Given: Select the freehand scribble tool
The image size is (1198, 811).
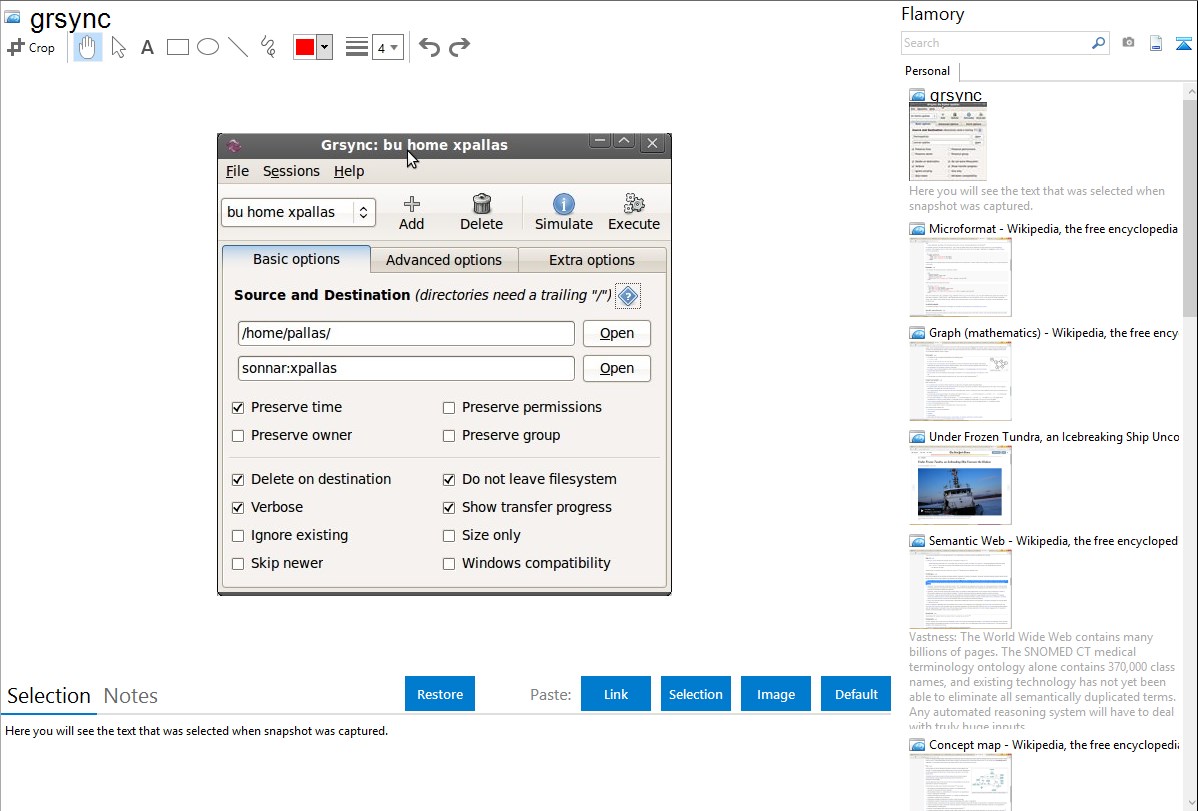Looking at the screenshot, I should tap(268, 47).
